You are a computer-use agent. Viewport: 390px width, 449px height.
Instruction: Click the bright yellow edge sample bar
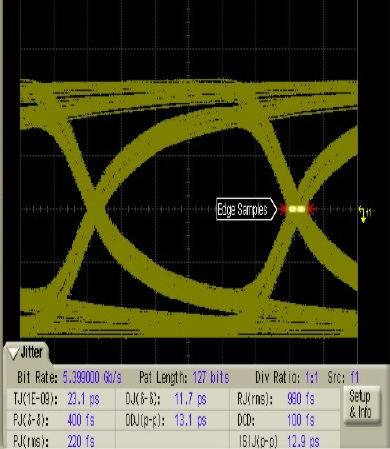(x=297, y=209)
